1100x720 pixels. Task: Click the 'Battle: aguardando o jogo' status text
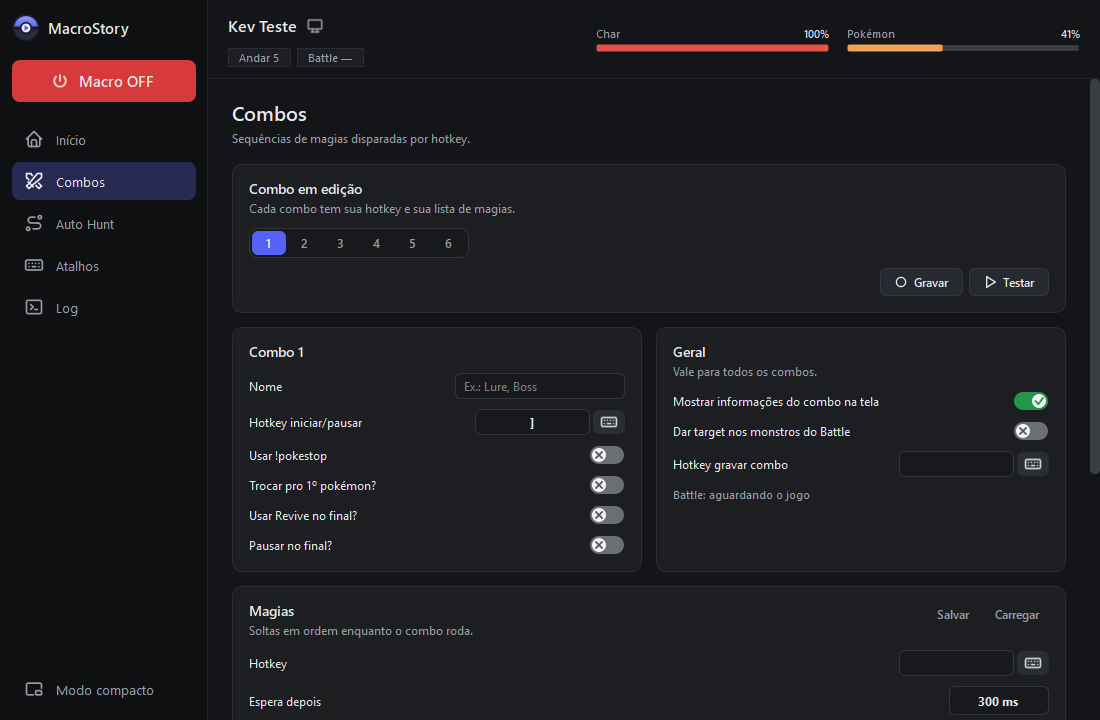[741, 495]
